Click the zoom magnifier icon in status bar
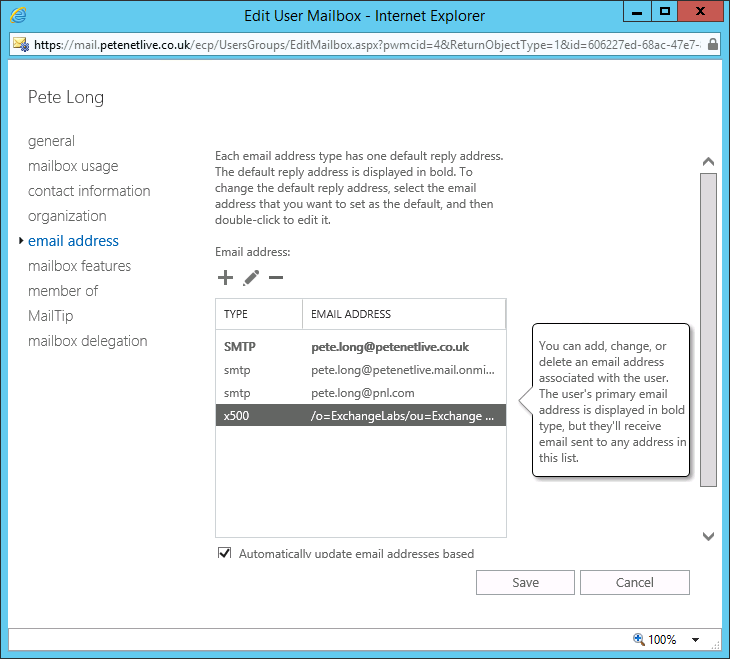The height and width of the screenshot is (659, 730). 639,639
